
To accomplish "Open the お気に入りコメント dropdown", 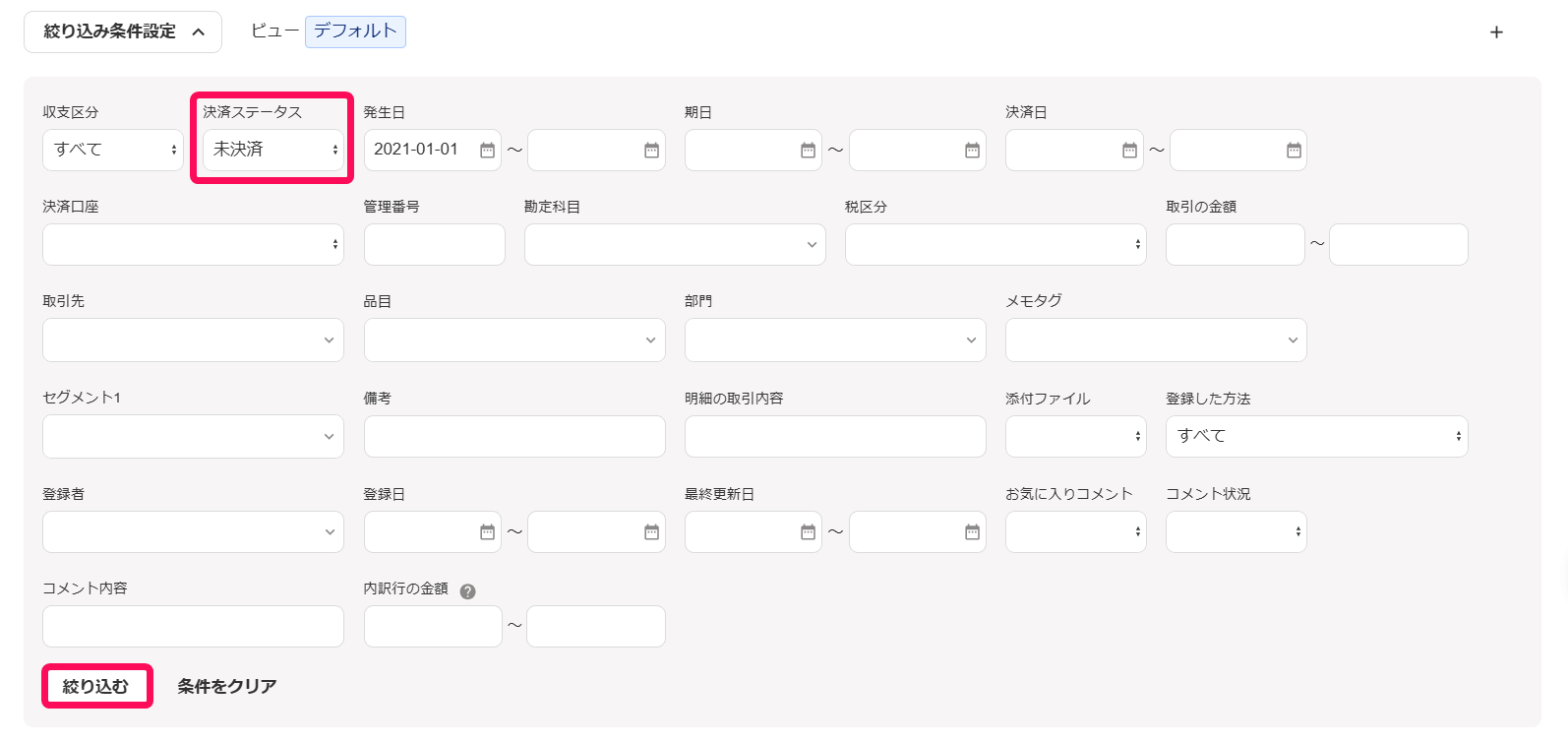I will click(x=1076, y=531).
